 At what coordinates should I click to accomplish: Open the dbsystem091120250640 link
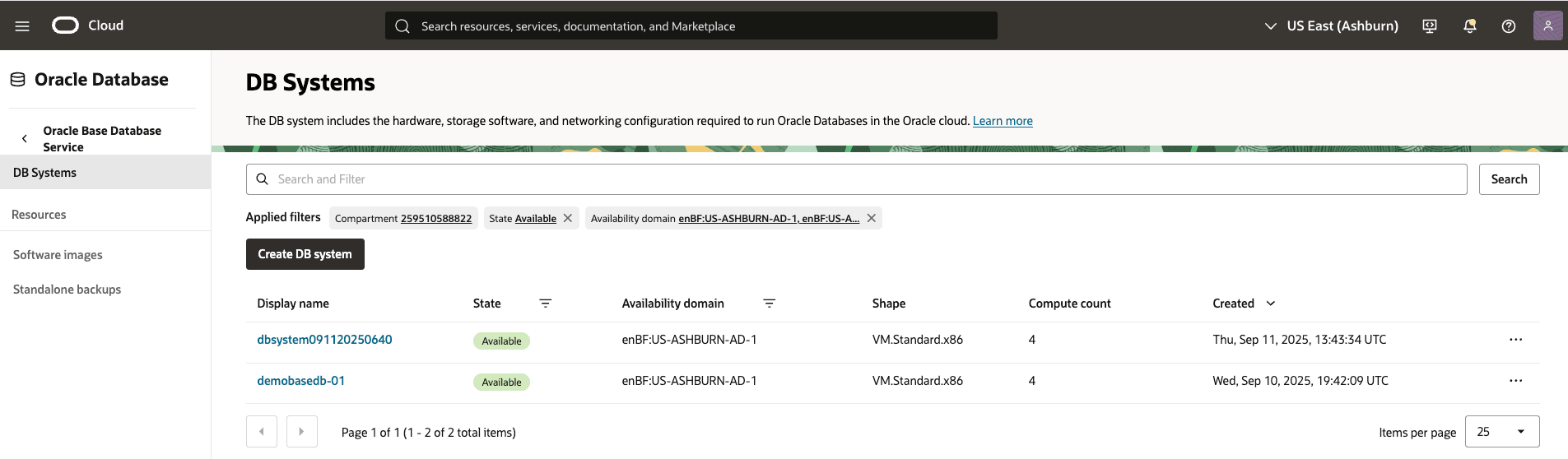[x=324, y=340]
